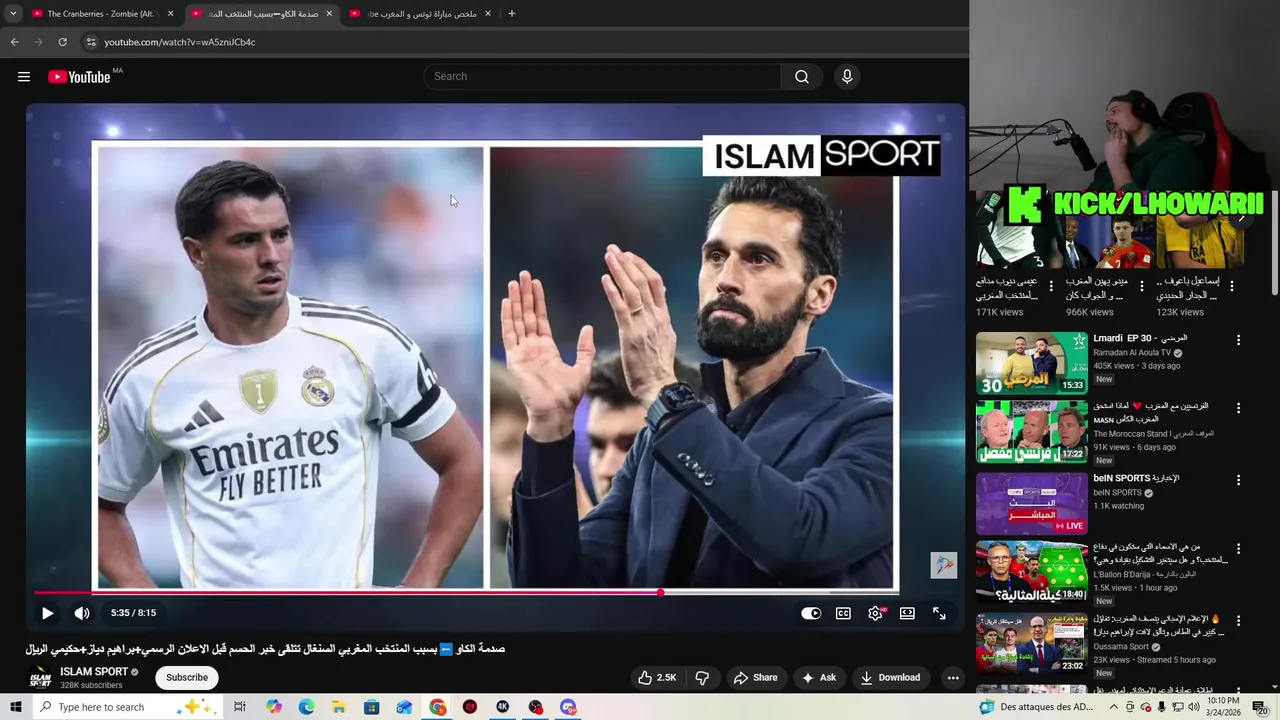Open options for the 966K views video
Viewport: 1280px width, 720px height.
click(x=1142, y=286)
